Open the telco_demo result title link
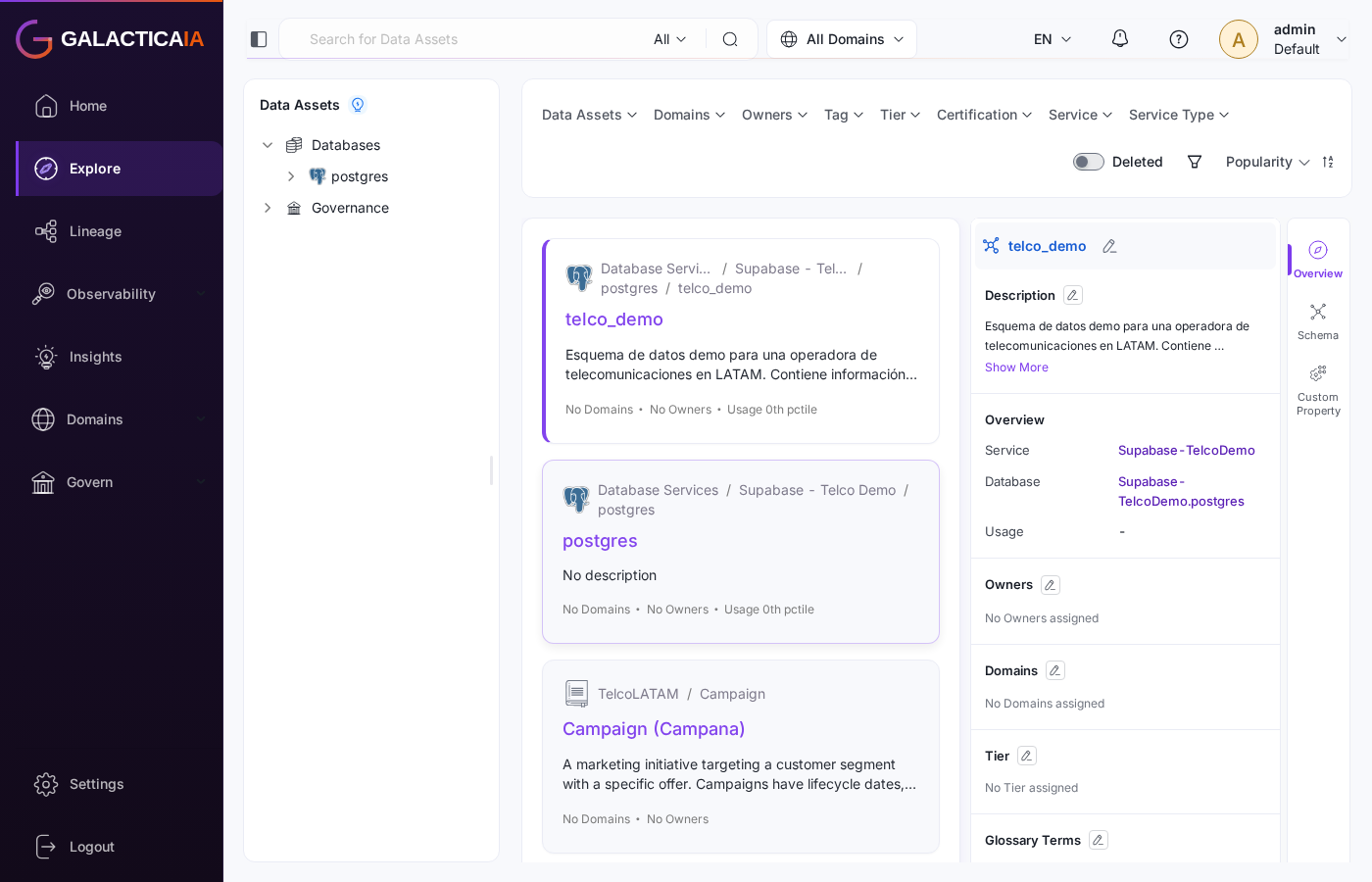Viewport: 1372px width, 882px height. pyautogui.click(x=614, y=319)
